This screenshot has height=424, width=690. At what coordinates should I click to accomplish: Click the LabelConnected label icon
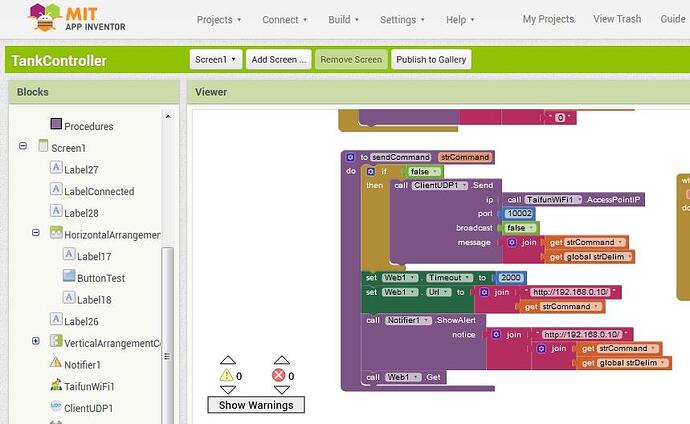56,189
